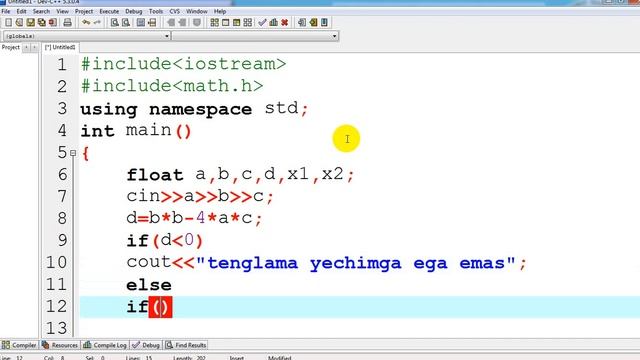Open the (globals) scope dropdown
The height and width of the screenshot is (360, 640).
coord(87,36)
